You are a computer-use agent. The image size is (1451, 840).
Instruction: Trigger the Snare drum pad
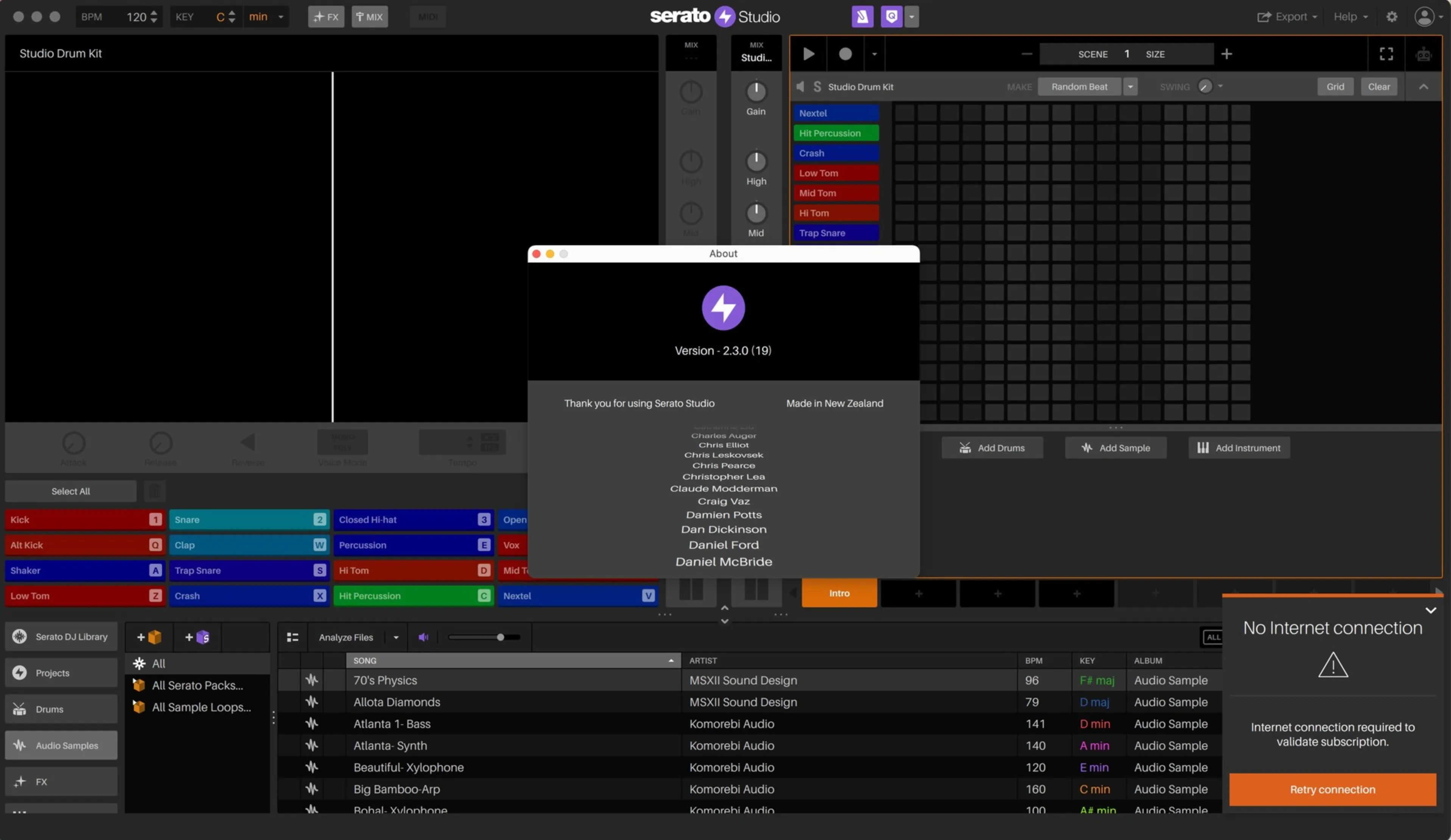point(249,519)
